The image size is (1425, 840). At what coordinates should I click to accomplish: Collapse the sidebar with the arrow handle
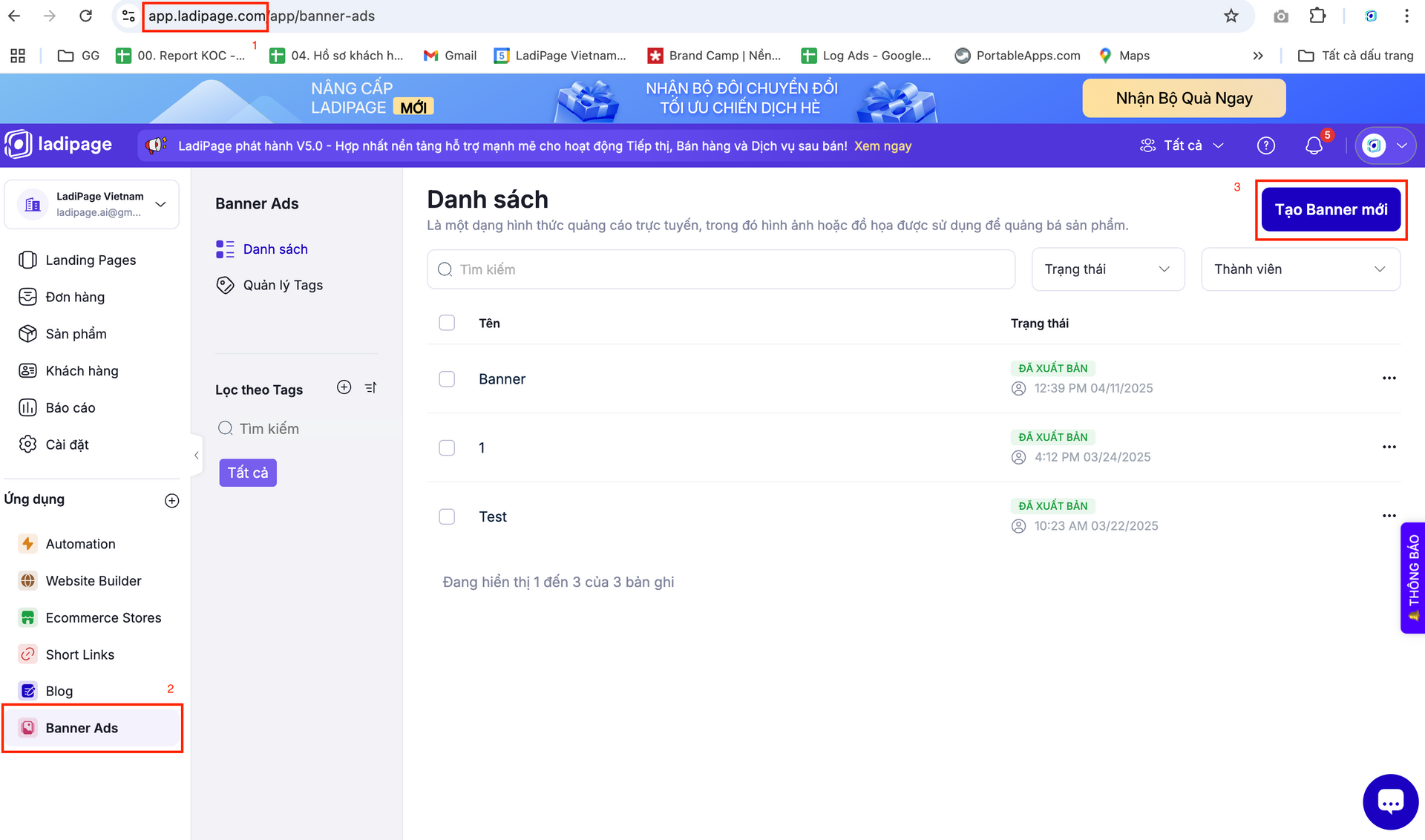tap(196, 455)
